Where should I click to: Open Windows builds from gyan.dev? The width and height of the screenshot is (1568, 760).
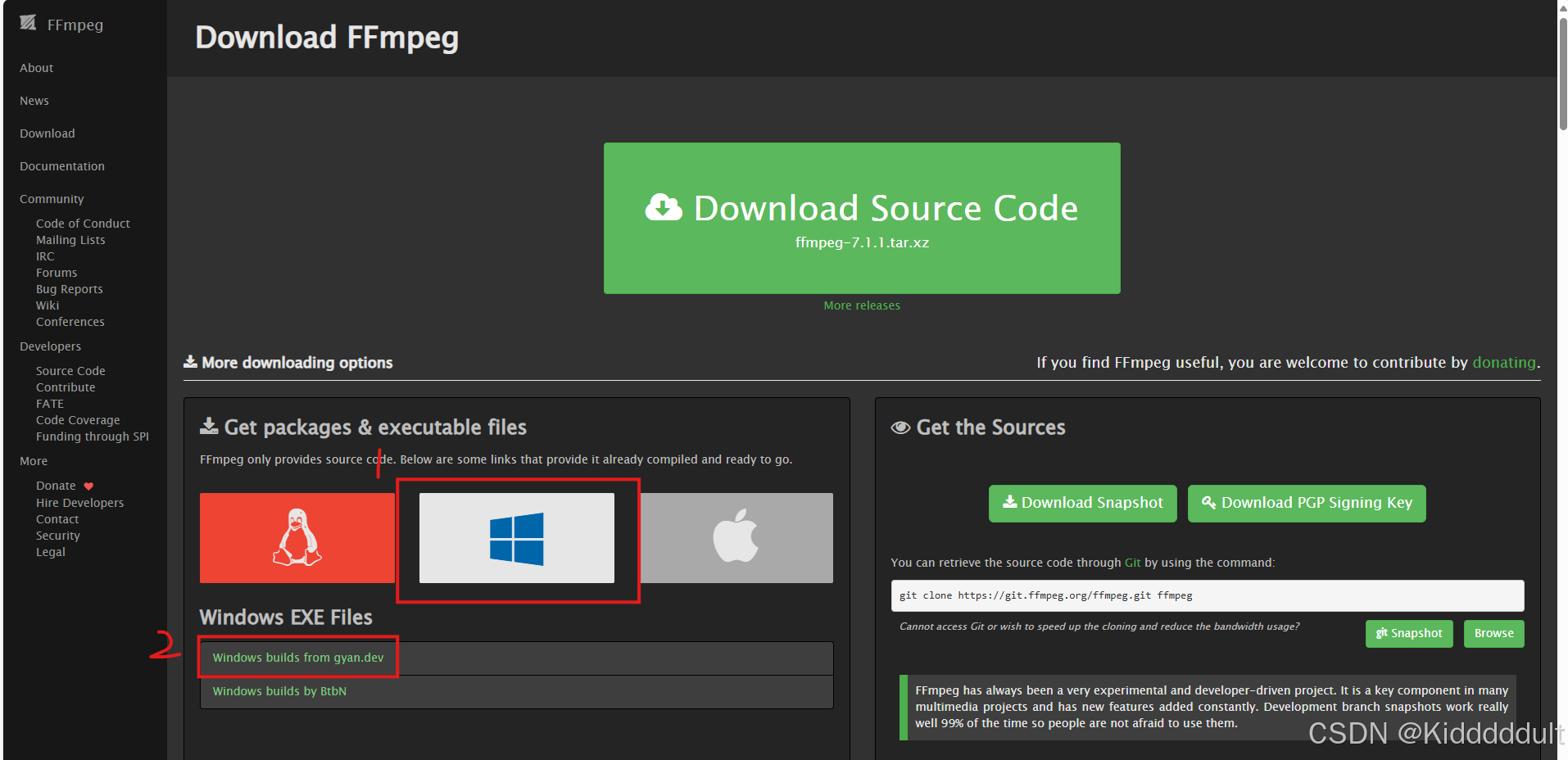tap(298, 658)
